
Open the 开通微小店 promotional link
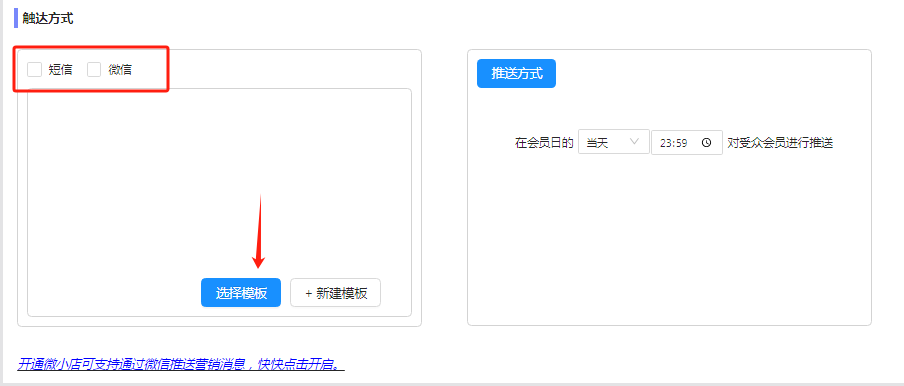[x=181, y=364]
